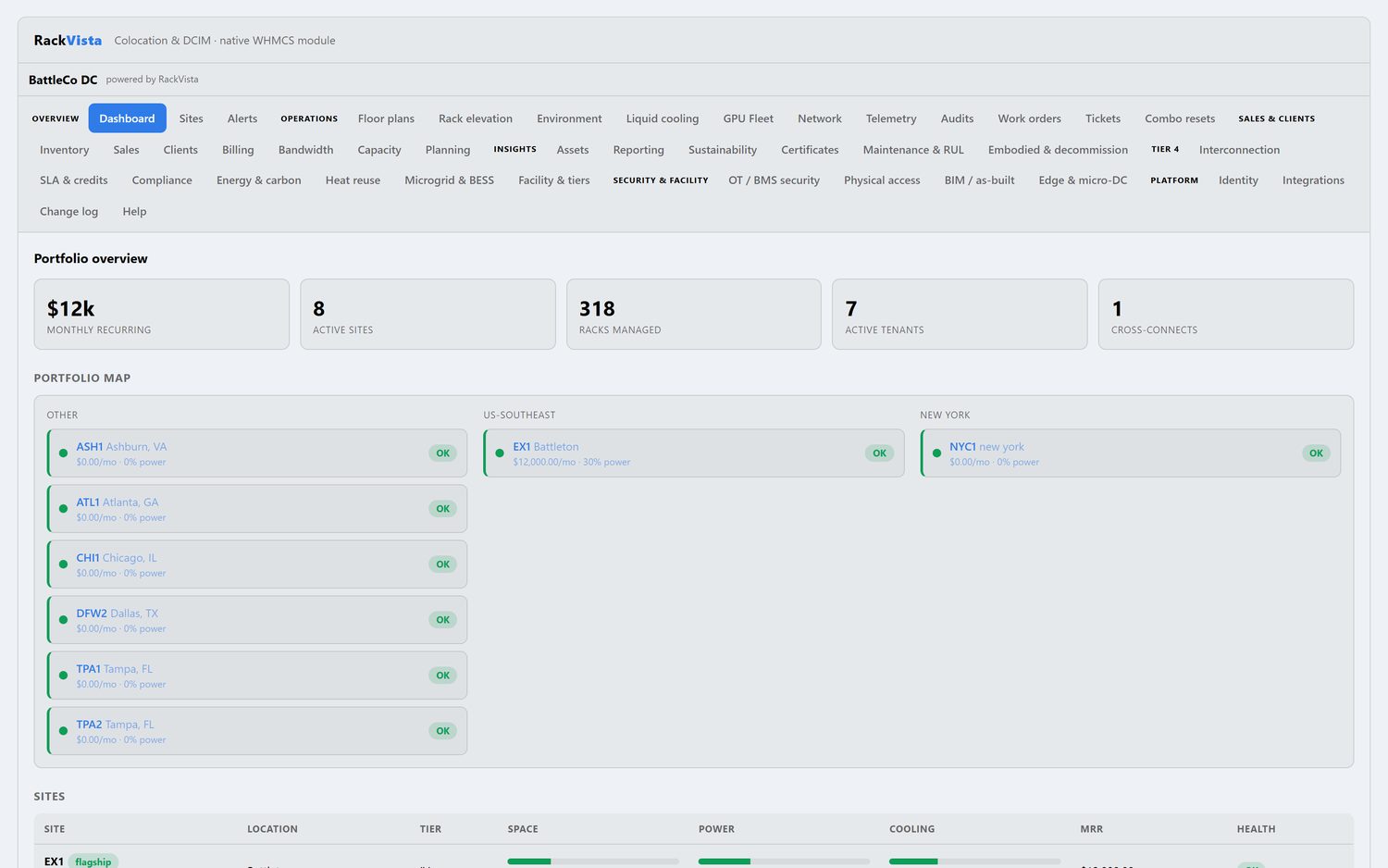Open SLA & credits
1388x868 pixels.
point(74,180)
